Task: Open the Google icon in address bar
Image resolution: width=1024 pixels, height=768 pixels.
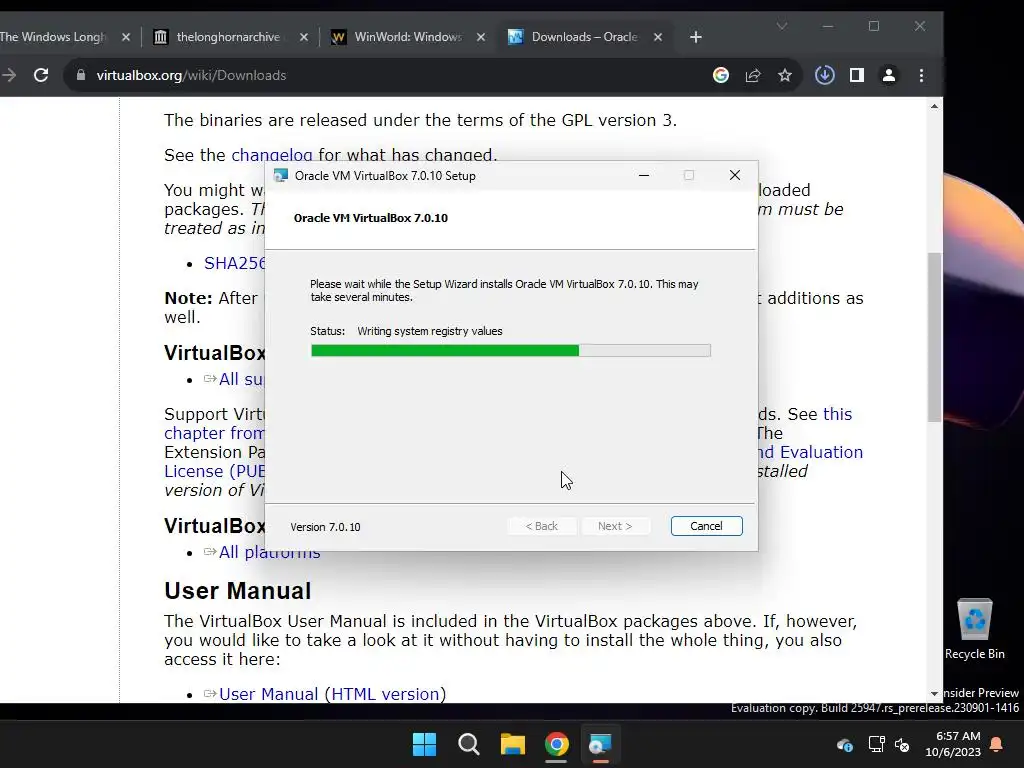Action: point(721,75)
